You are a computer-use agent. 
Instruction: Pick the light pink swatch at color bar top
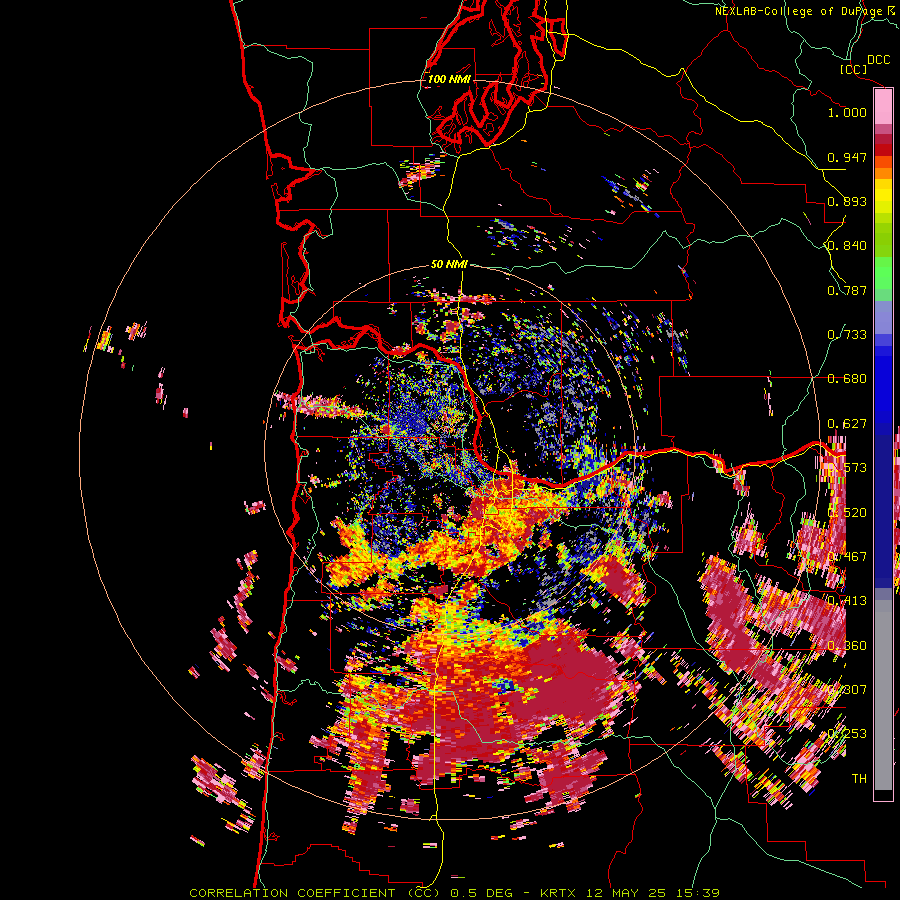tap(883, 106)
